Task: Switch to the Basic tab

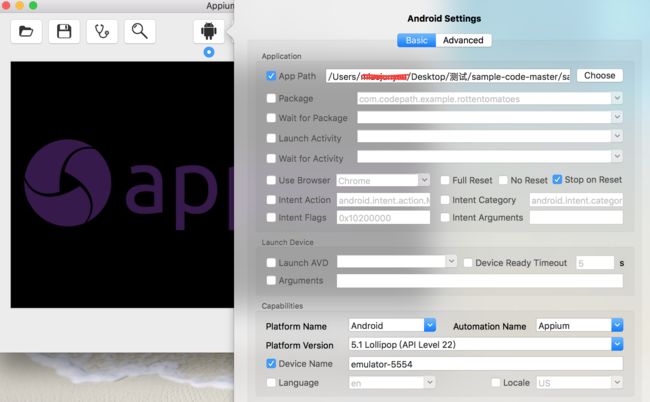Action: tap(416, 40)
